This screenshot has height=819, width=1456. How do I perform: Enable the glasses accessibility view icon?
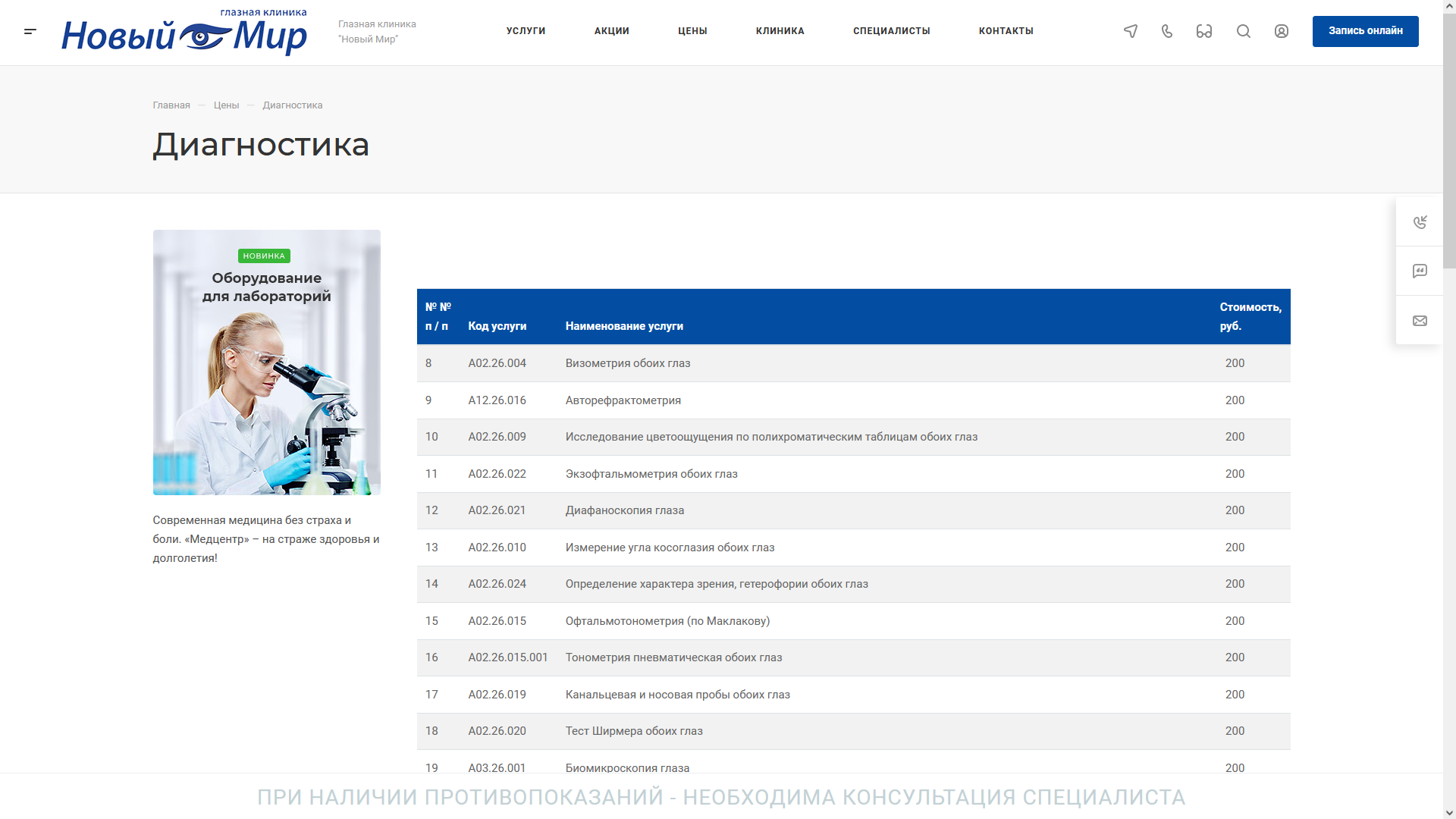coord(1204,31)
